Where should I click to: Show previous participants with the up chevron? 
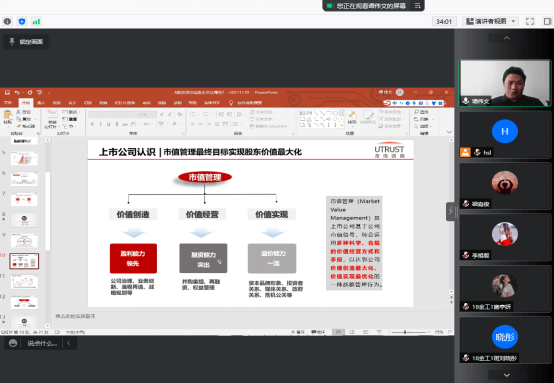[507, 38]
